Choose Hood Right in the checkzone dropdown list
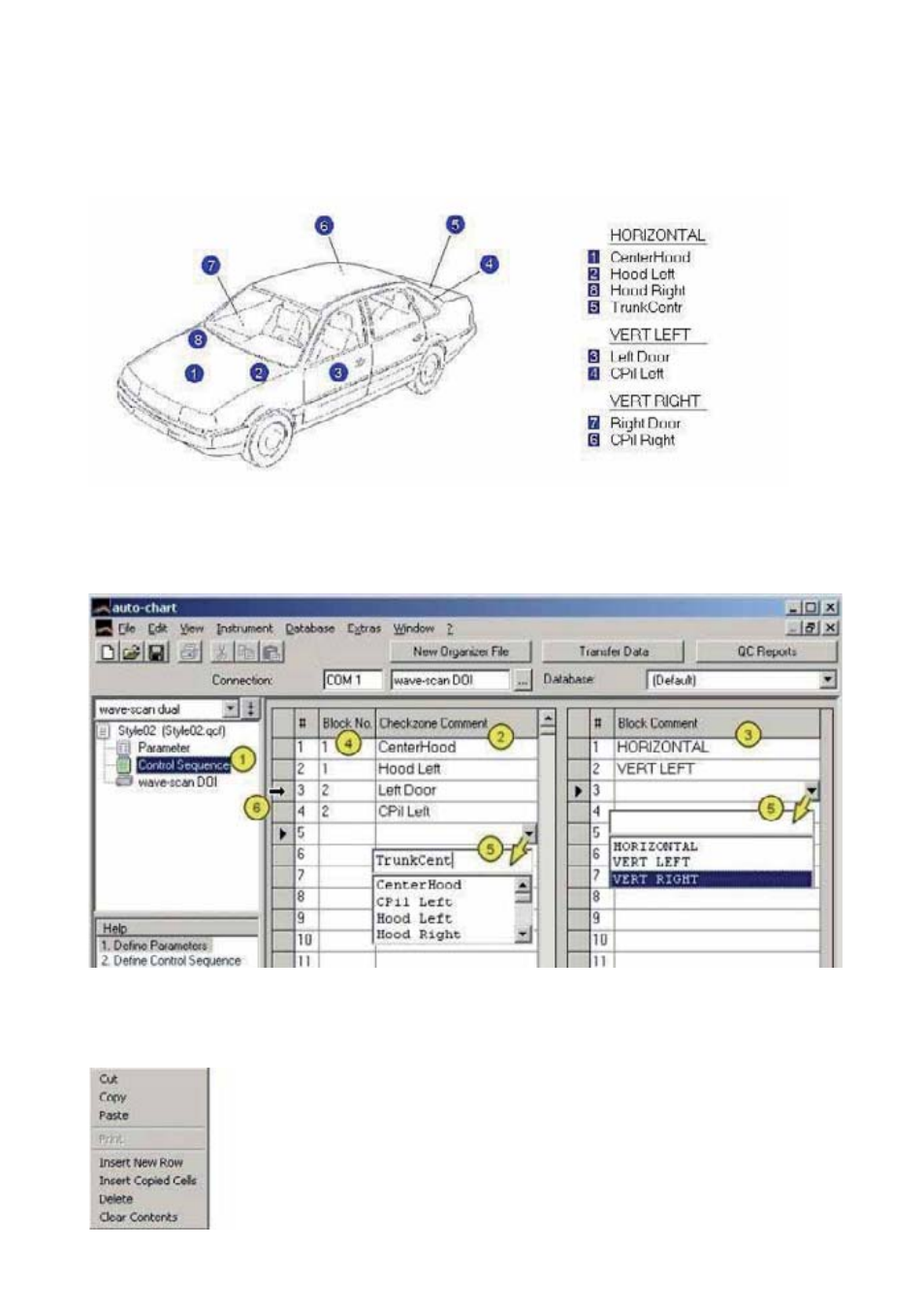Viewport: 924px width, 1311px height. point(444,935)
